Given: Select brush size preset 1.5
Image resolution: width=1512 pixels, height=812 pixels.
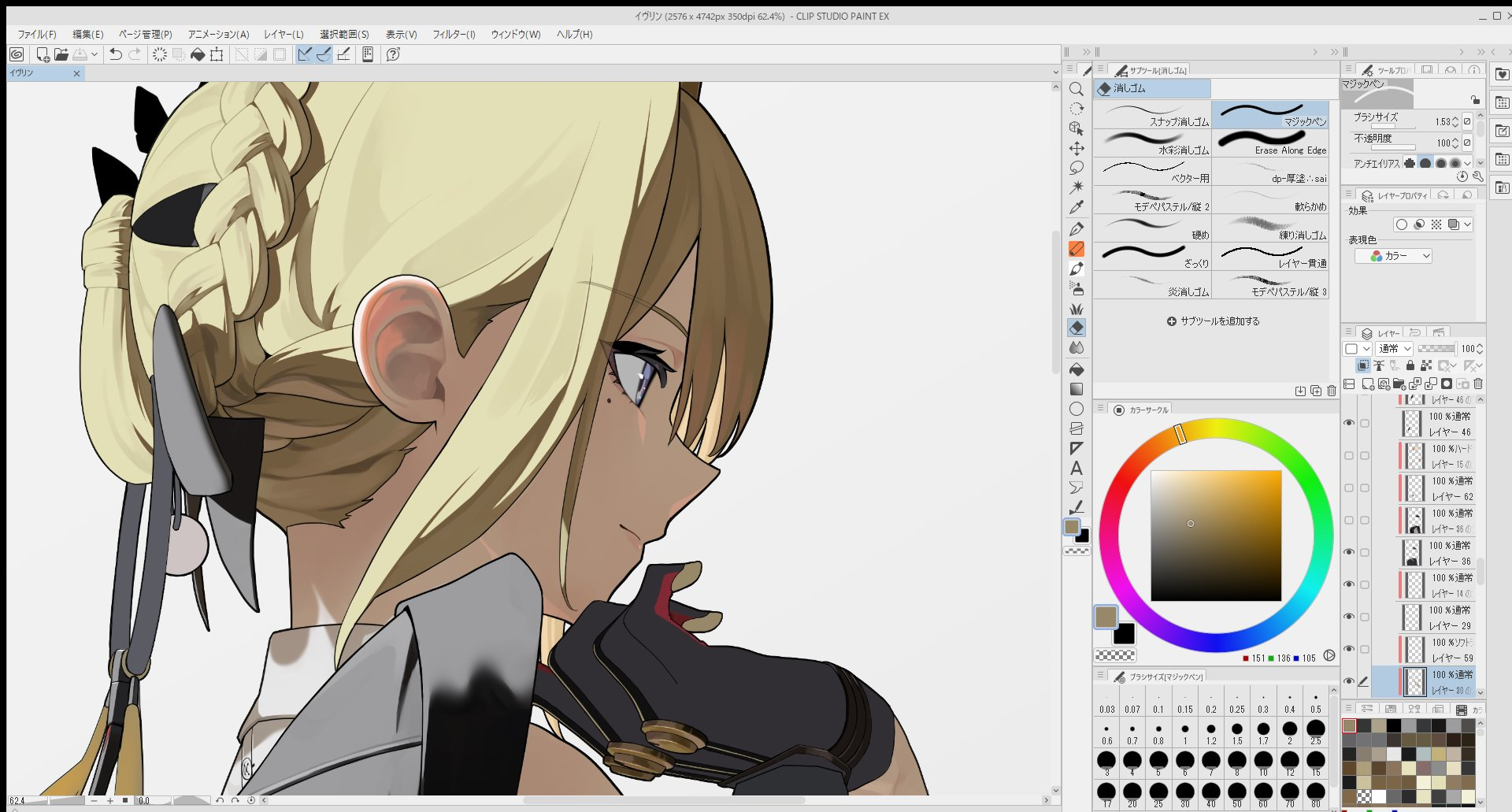Looking at the screenshot, I should [x=1237, y=733].
